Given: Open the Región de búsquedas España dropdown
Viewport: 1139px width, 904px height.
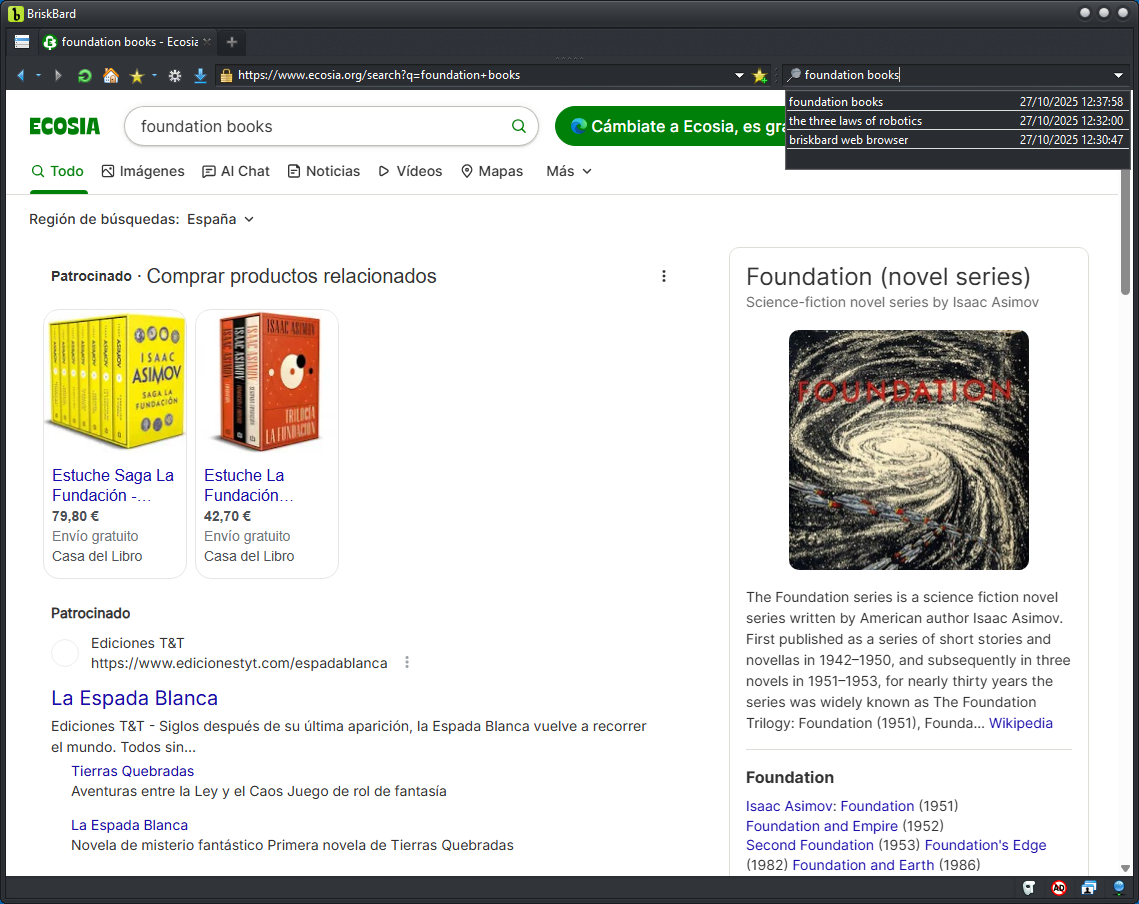Looking at the screenshot, I should pyautogui.click(x=220, y=219).
